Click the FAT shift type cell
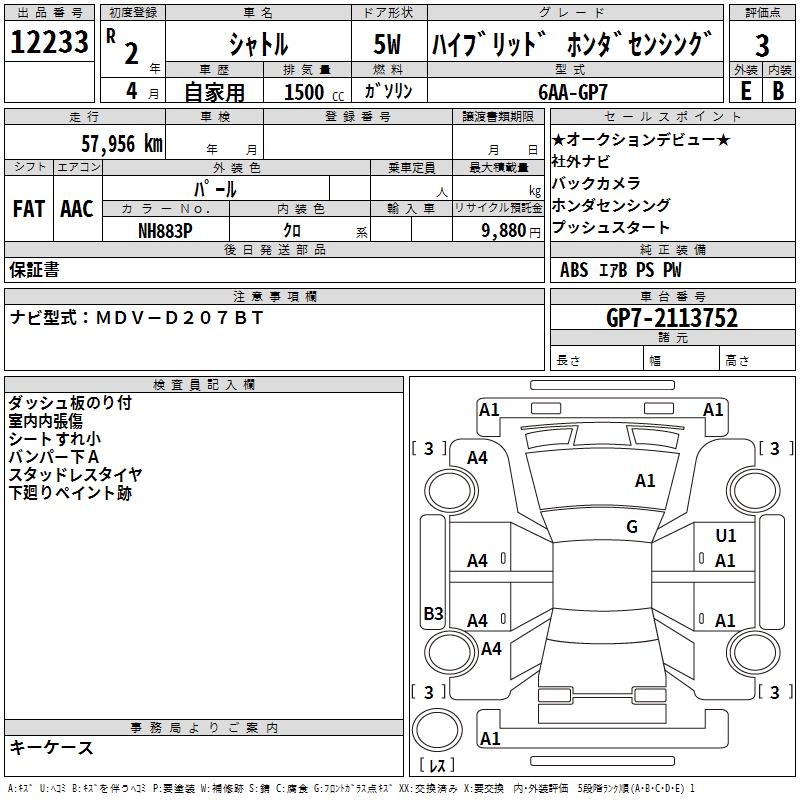This screenshot has width=800, height=800. click(28, 208)
